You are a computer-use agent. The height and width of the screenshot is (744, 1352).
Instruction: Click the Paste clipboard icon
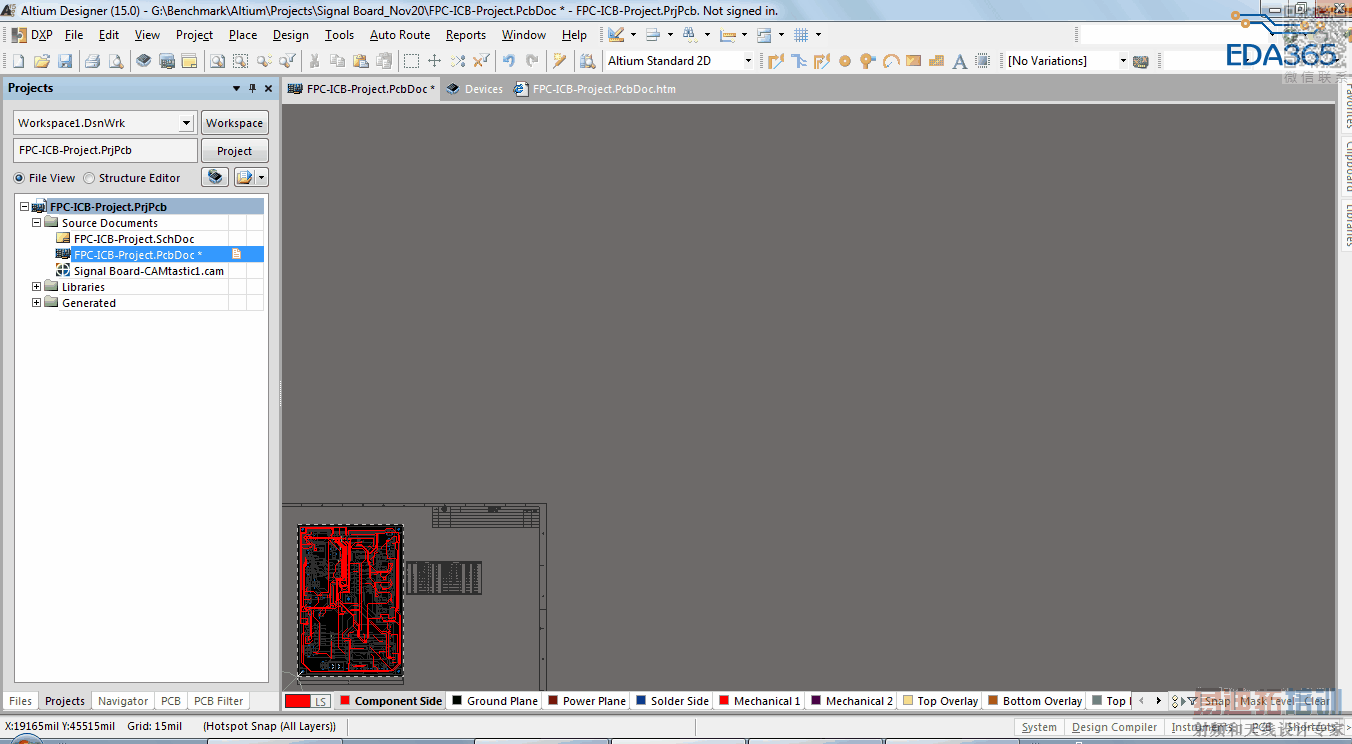point(361,61)
